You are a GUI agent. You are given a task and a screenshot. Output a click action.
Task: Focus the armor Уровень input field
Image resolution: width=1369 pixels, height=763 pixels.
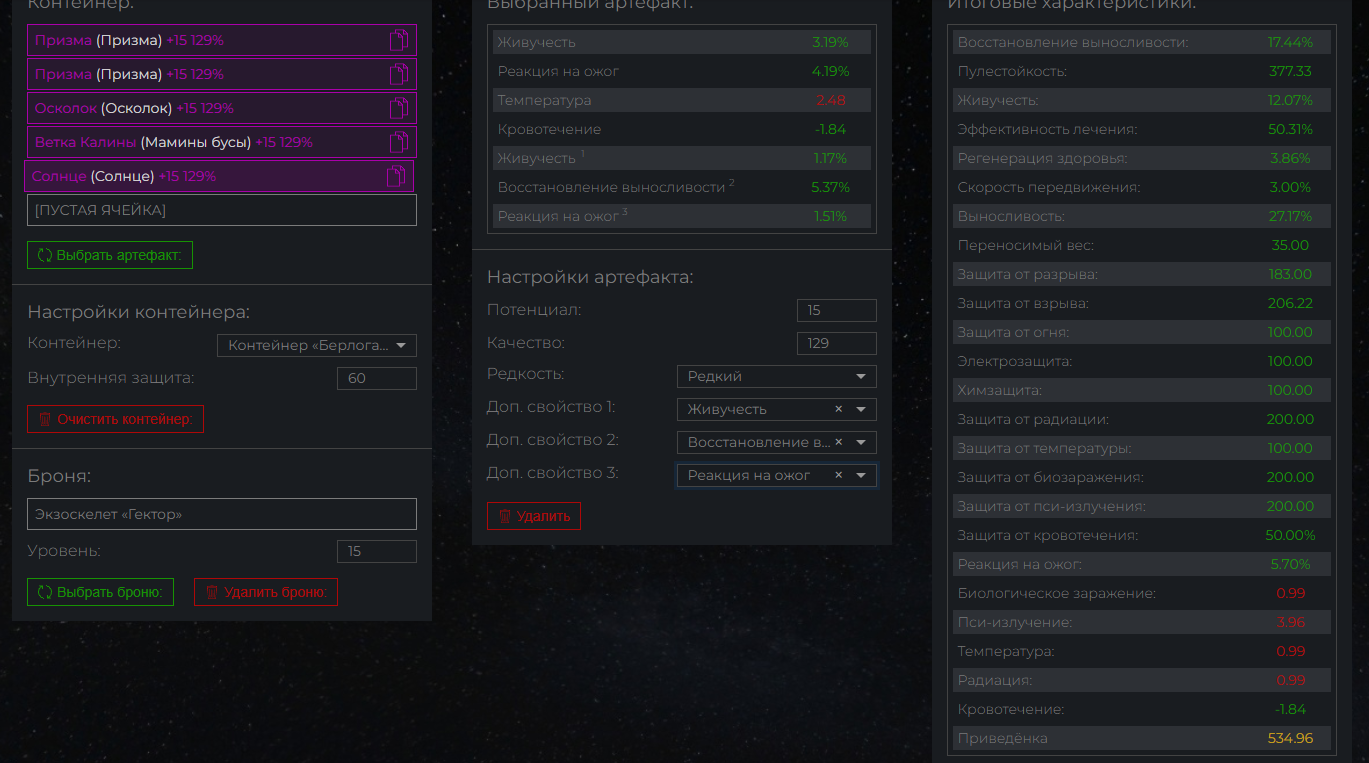coord(377,551)
